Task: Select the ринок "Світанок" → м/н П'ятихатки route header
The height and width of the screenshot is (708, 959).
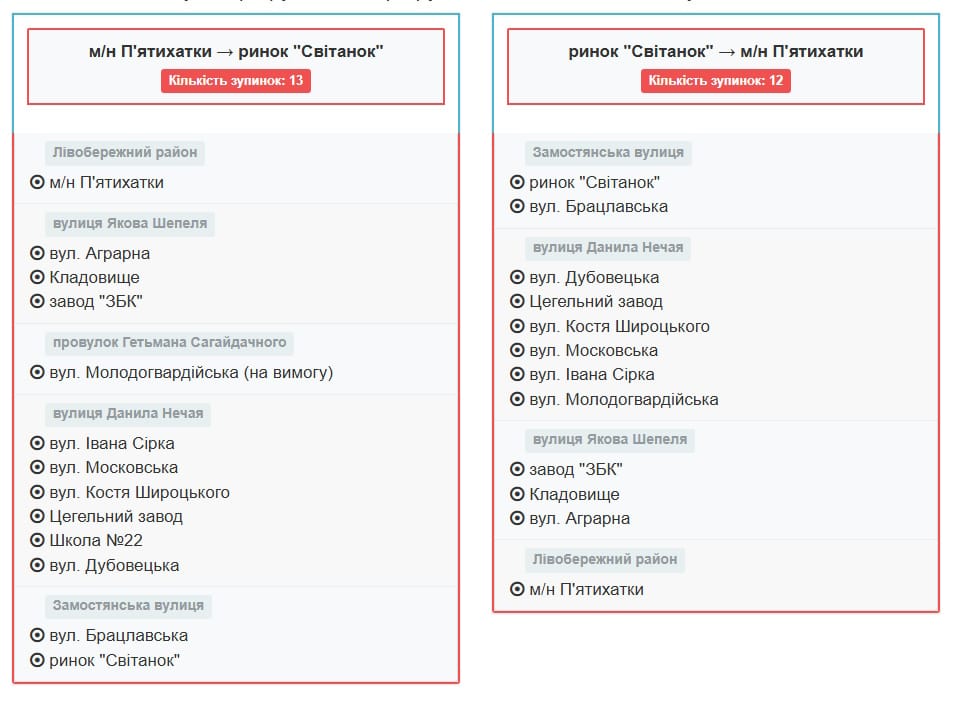Action: coord(716,52)
